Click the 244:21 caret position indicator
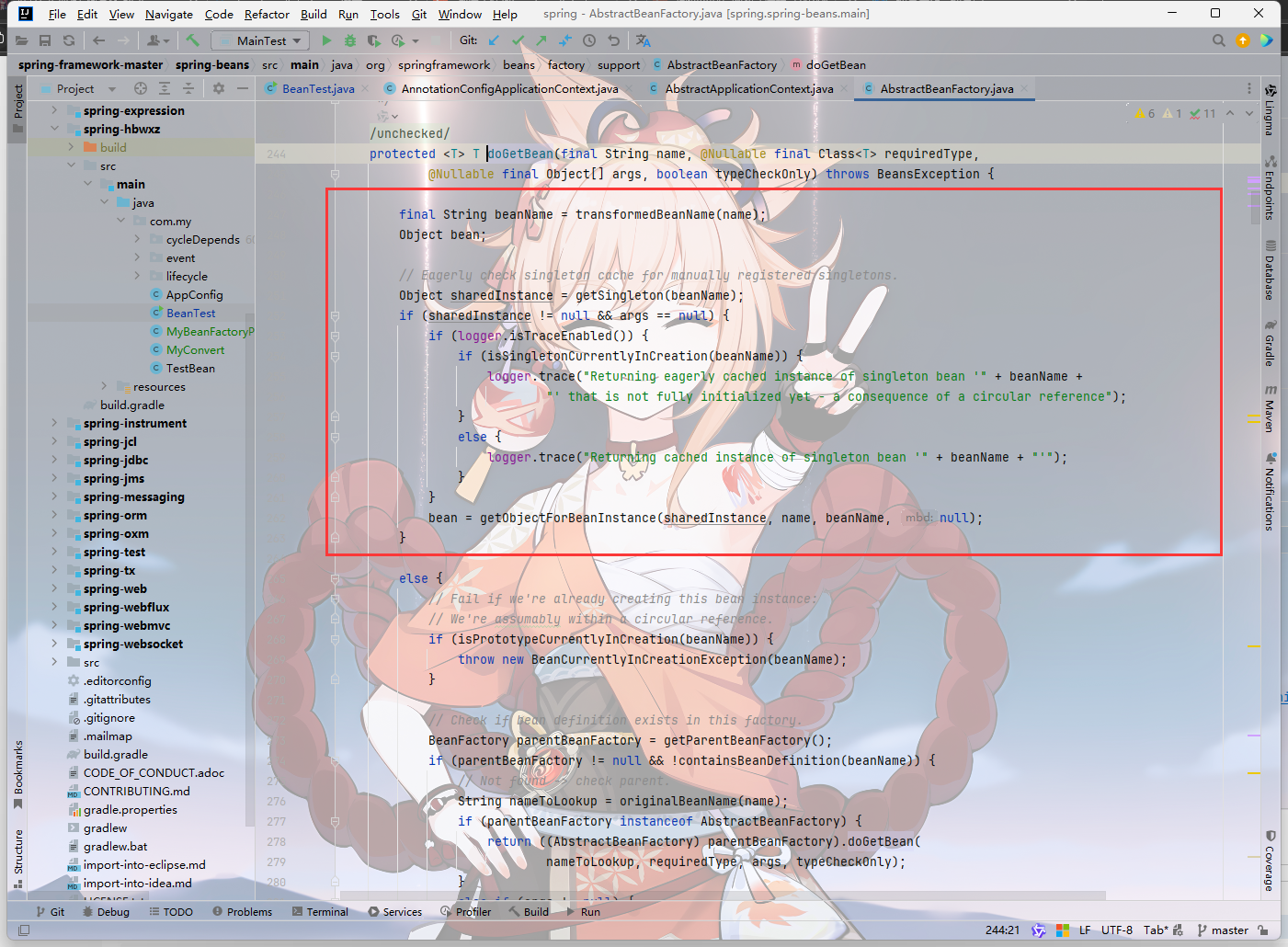 (1002, 930)
